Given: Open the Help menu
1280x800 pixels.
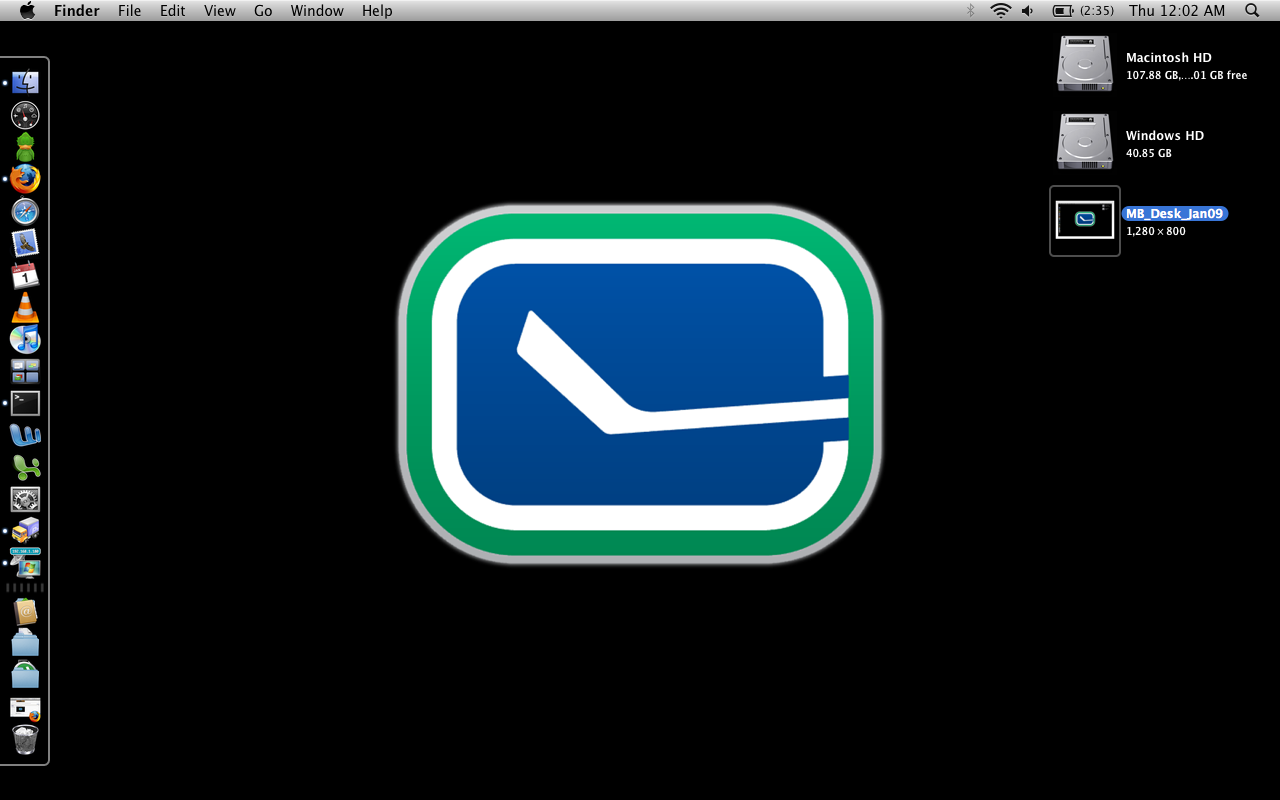Looking at the screenshot, I should (x=377, y=10).
